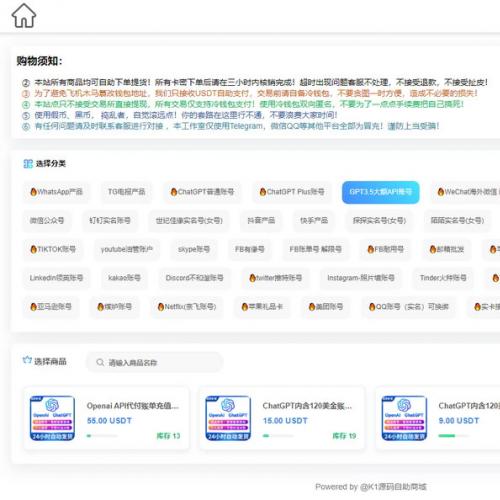Screen dimensions: 500x500
Task: Click stock bar of 9.00 USDT product
Action: (454, 436)
